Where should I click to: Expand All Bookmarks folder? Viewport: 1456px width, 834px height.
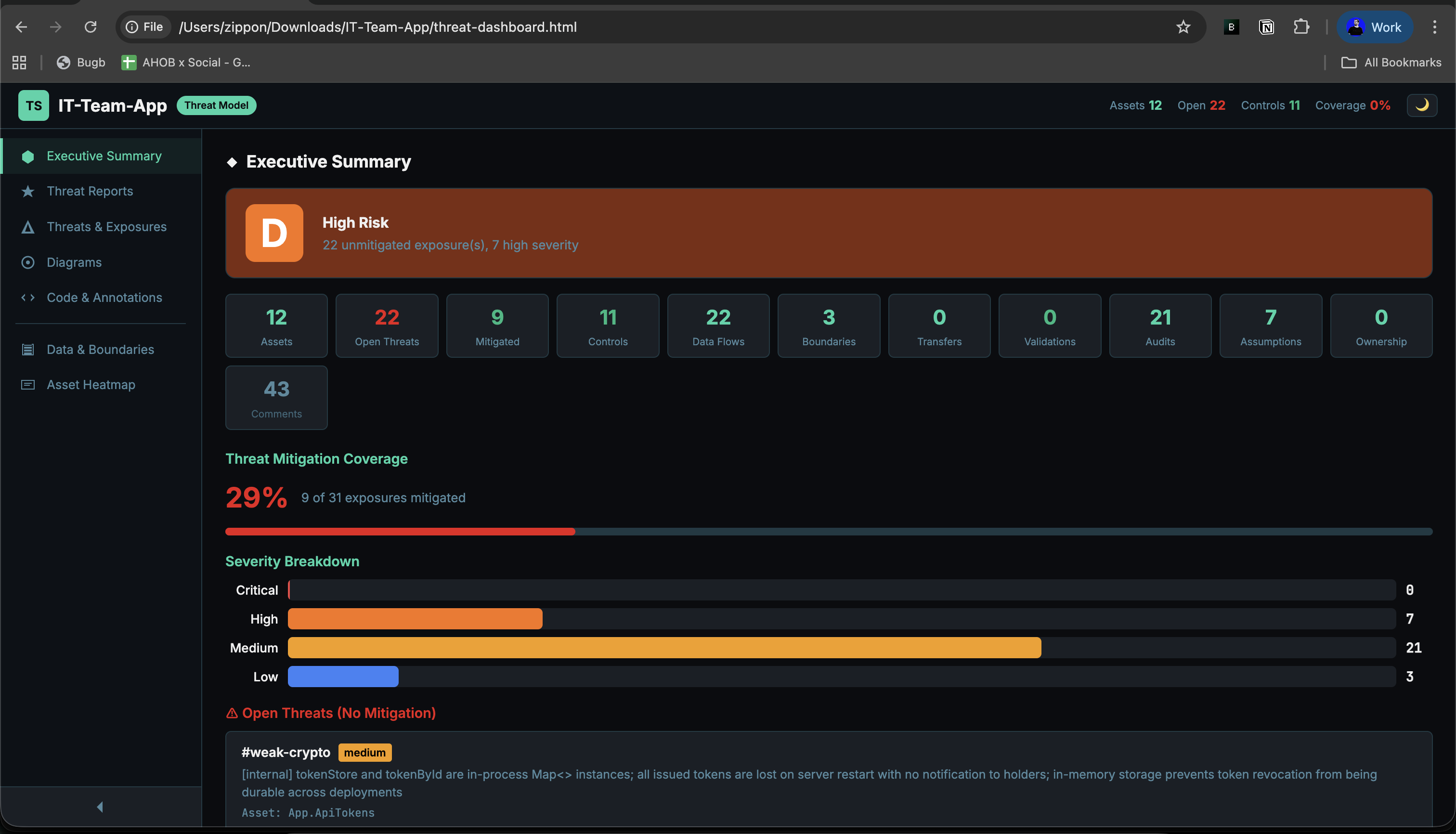click(1392, 63)
